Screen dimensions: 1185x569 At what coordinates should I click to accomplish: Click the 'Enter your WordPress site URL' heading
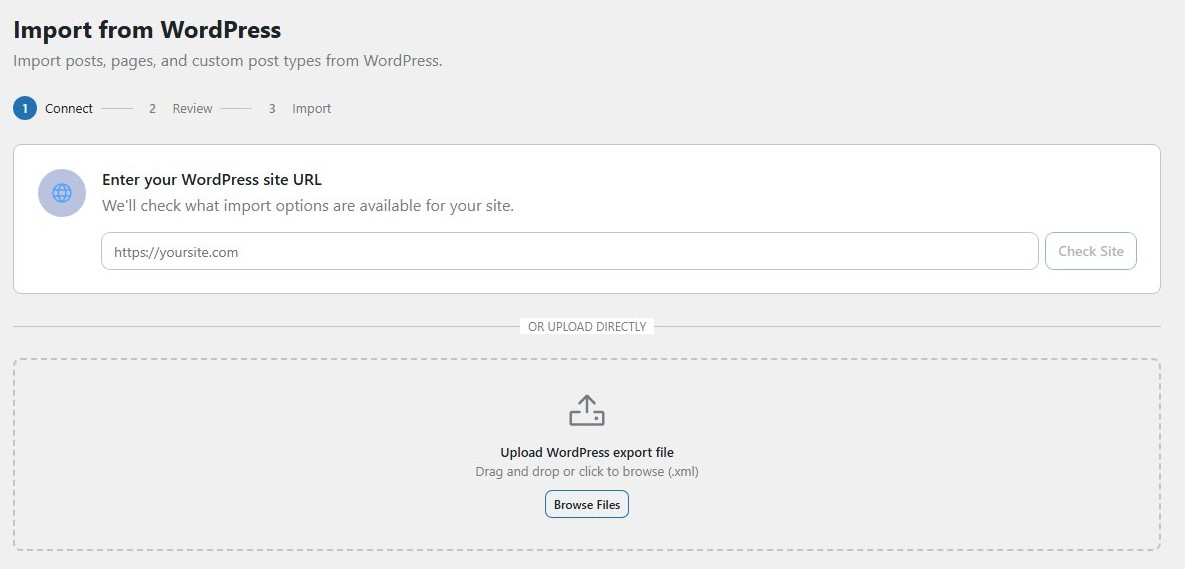tap(212, 180)
